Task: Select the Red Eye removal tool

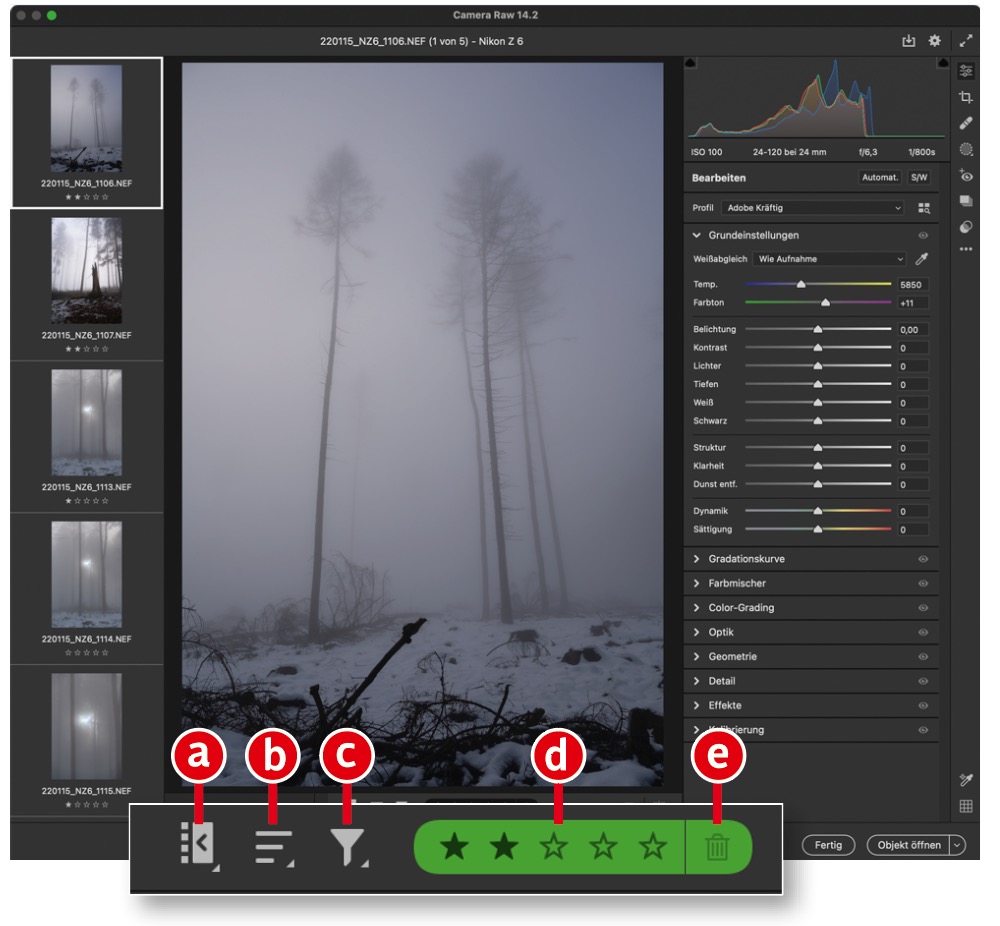Action: tap(966, 176)
